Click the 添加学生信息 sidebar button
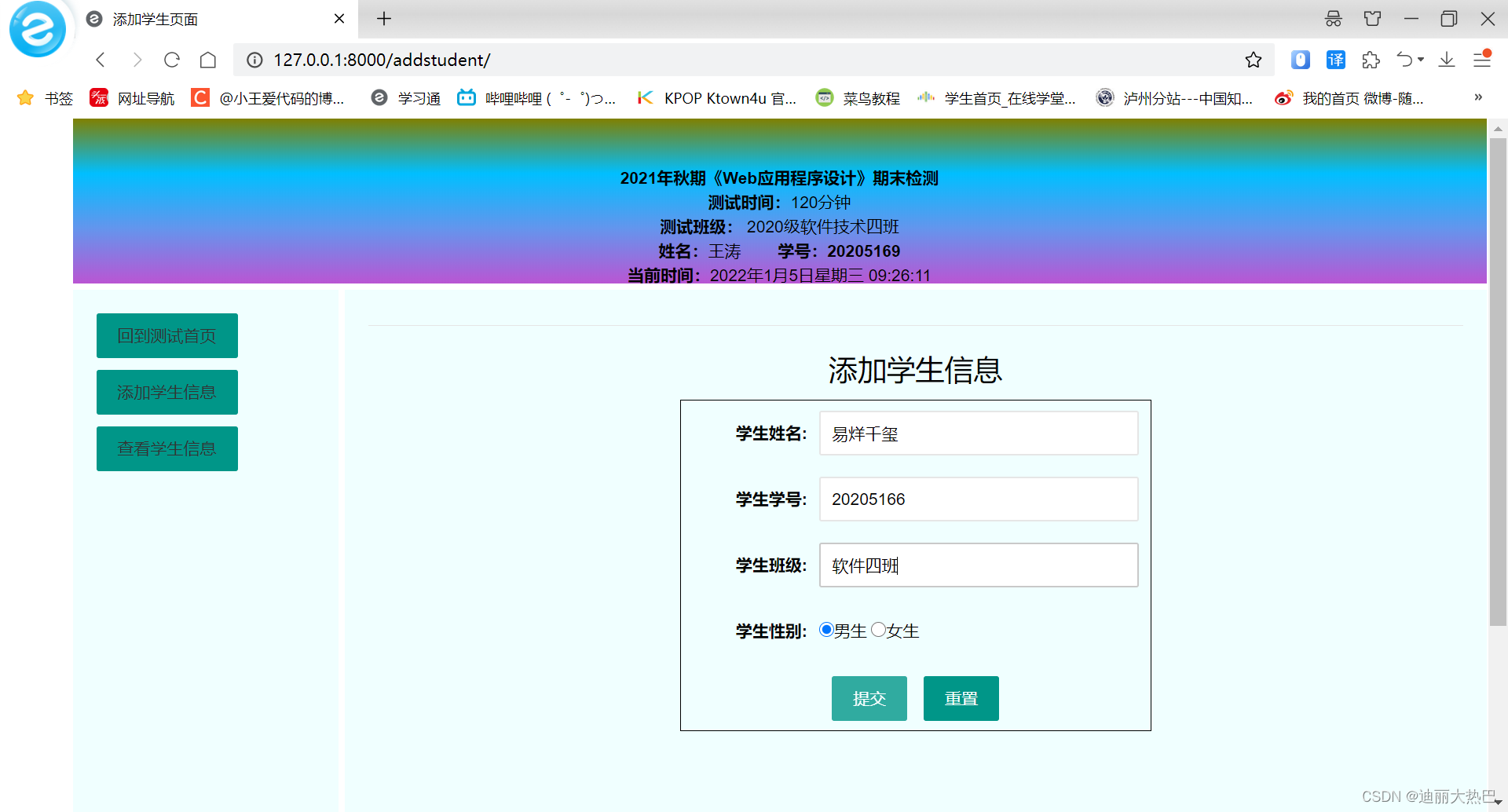 point(167,392)
